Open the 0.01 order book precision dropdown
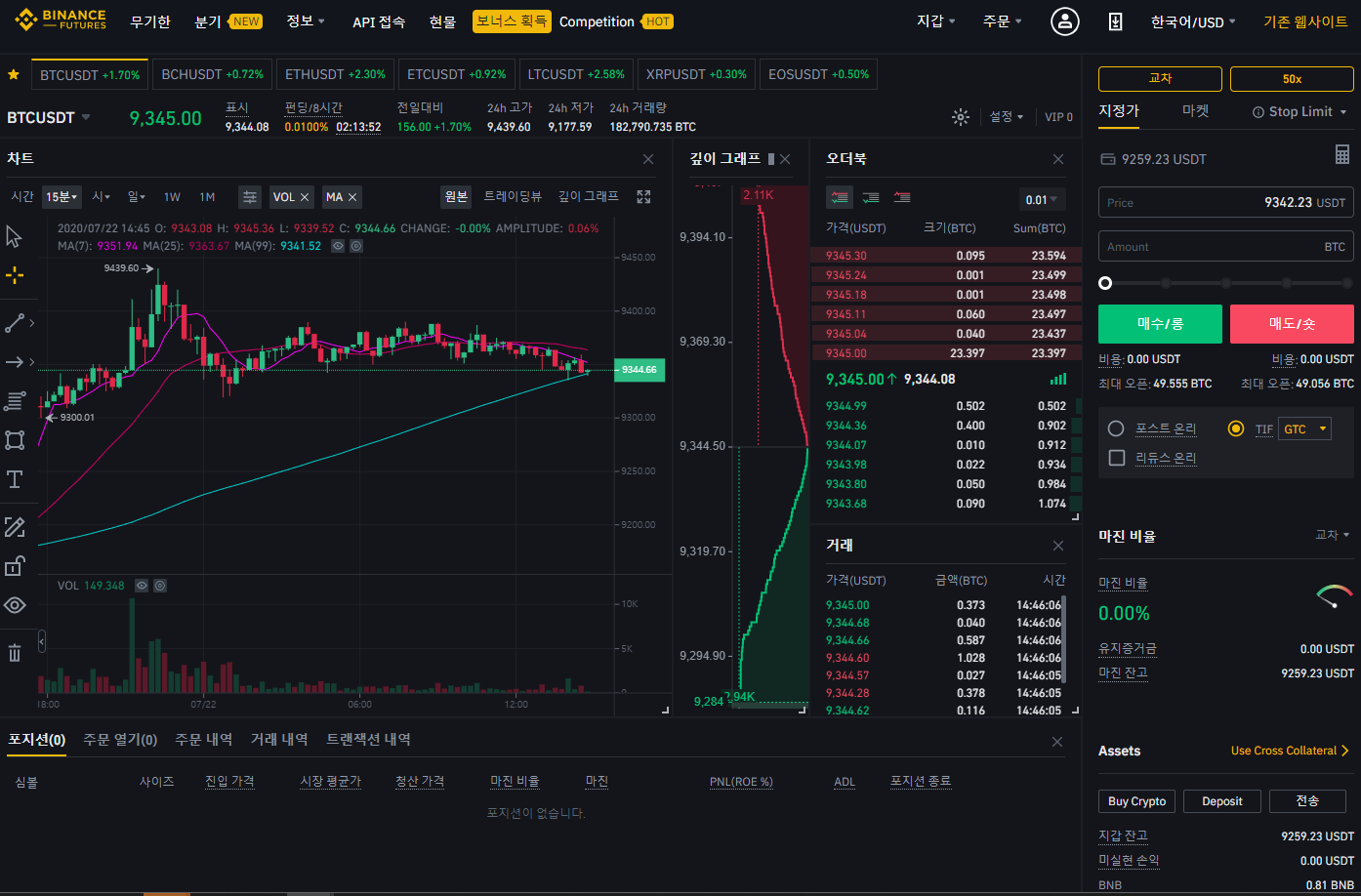Image resolution: width=1361 pixels, height=896 pixels. 1043,199
